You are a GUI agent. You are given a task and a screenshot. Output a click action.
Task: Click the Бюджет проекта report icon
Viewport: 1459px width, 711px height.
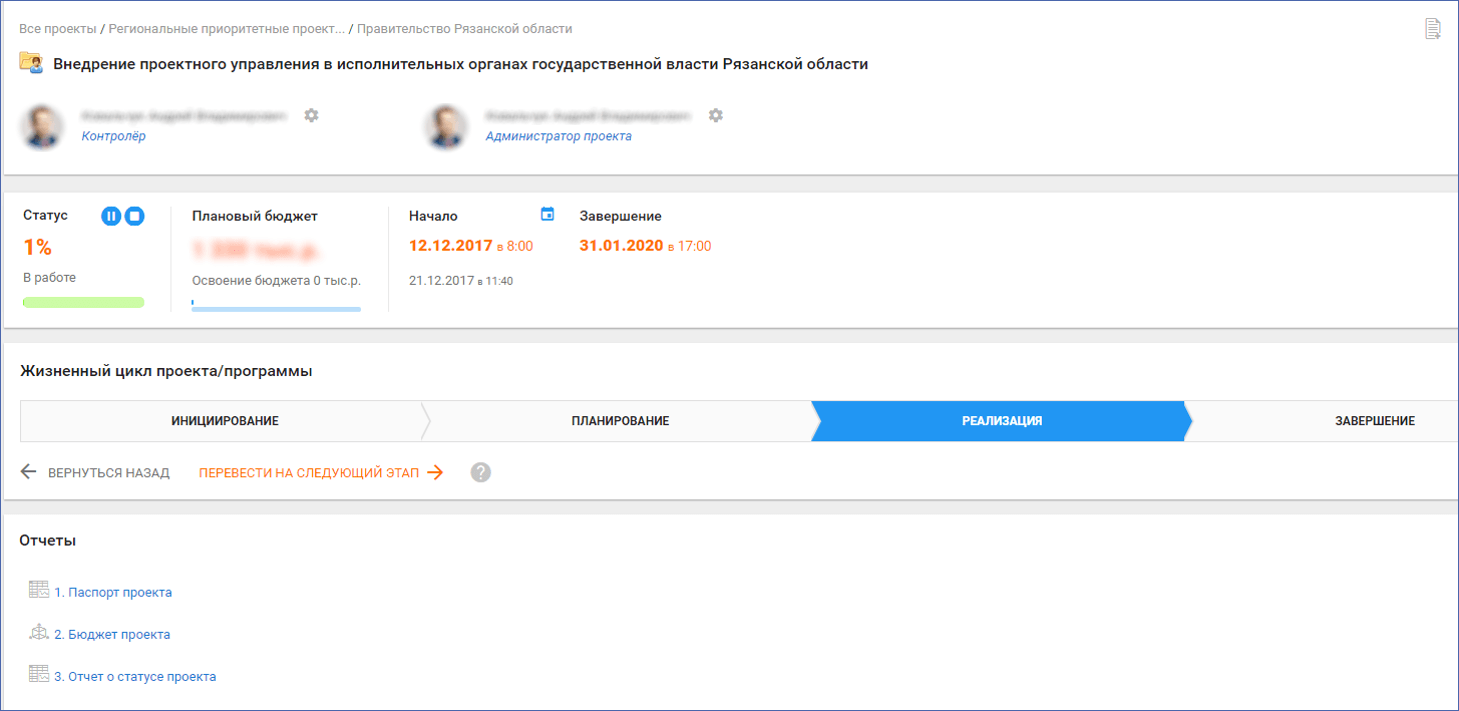(x=39, y=633)
